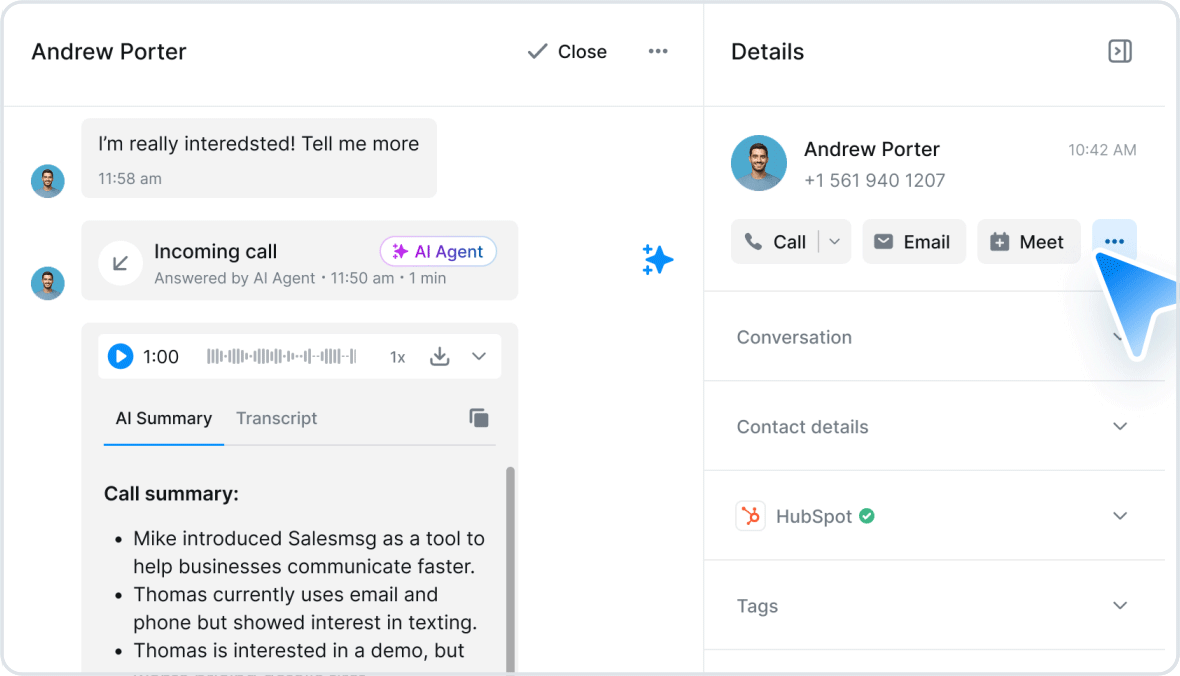The width and height of the screenshot is (1180, 676).
Task: Collapse the Details side panel
Action: tap(1120, 51)
